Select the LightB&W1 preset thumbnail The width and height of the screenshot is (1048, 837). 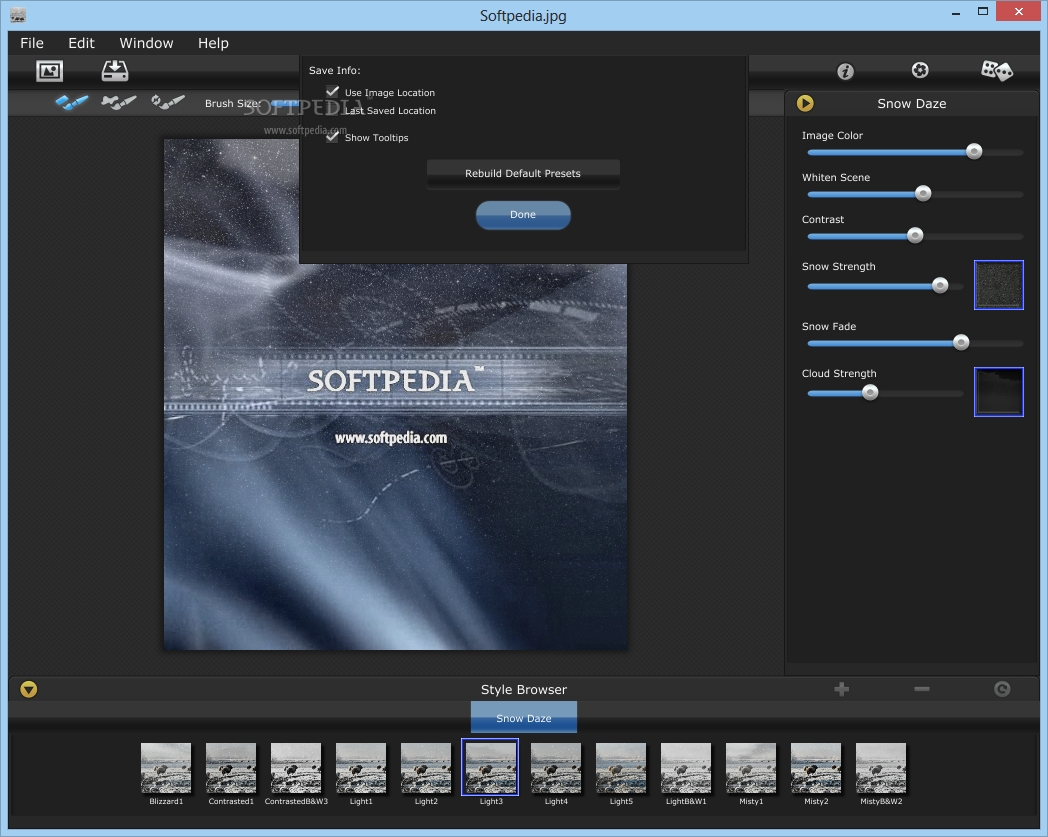(686, 768)
